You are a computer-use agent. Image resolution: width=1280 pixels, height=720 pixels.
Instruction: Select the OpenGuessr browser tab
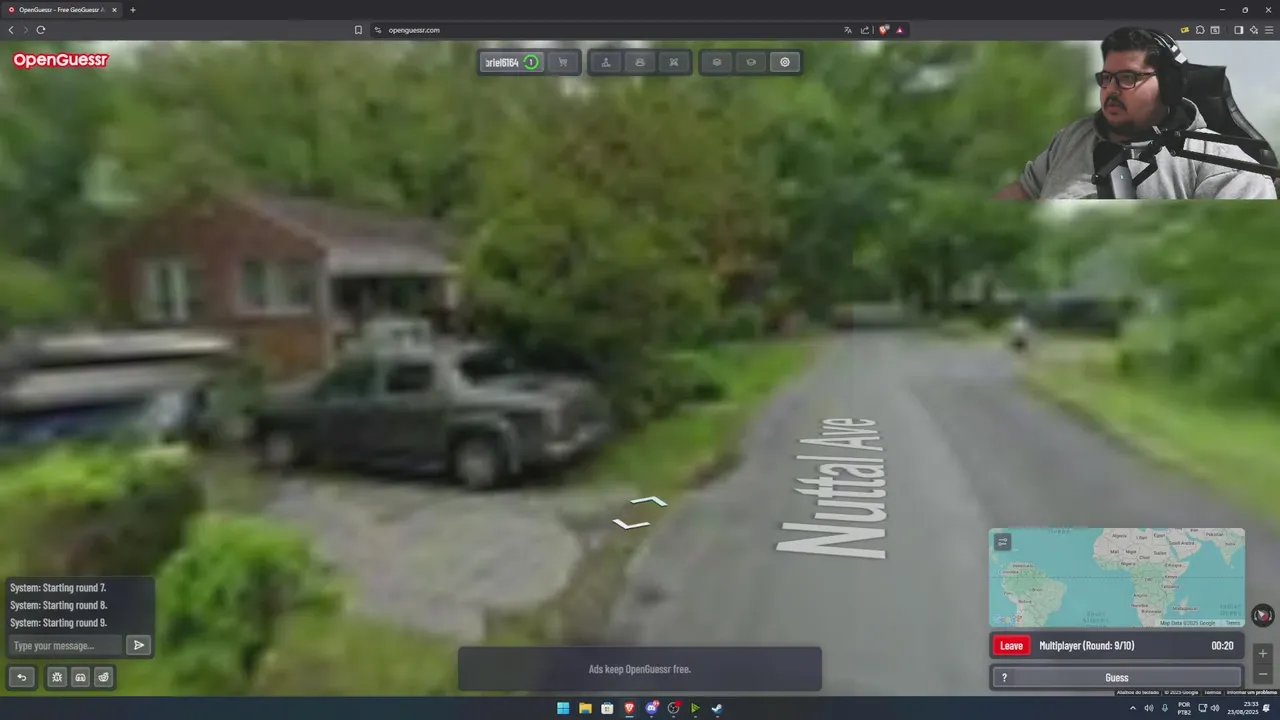63,10
